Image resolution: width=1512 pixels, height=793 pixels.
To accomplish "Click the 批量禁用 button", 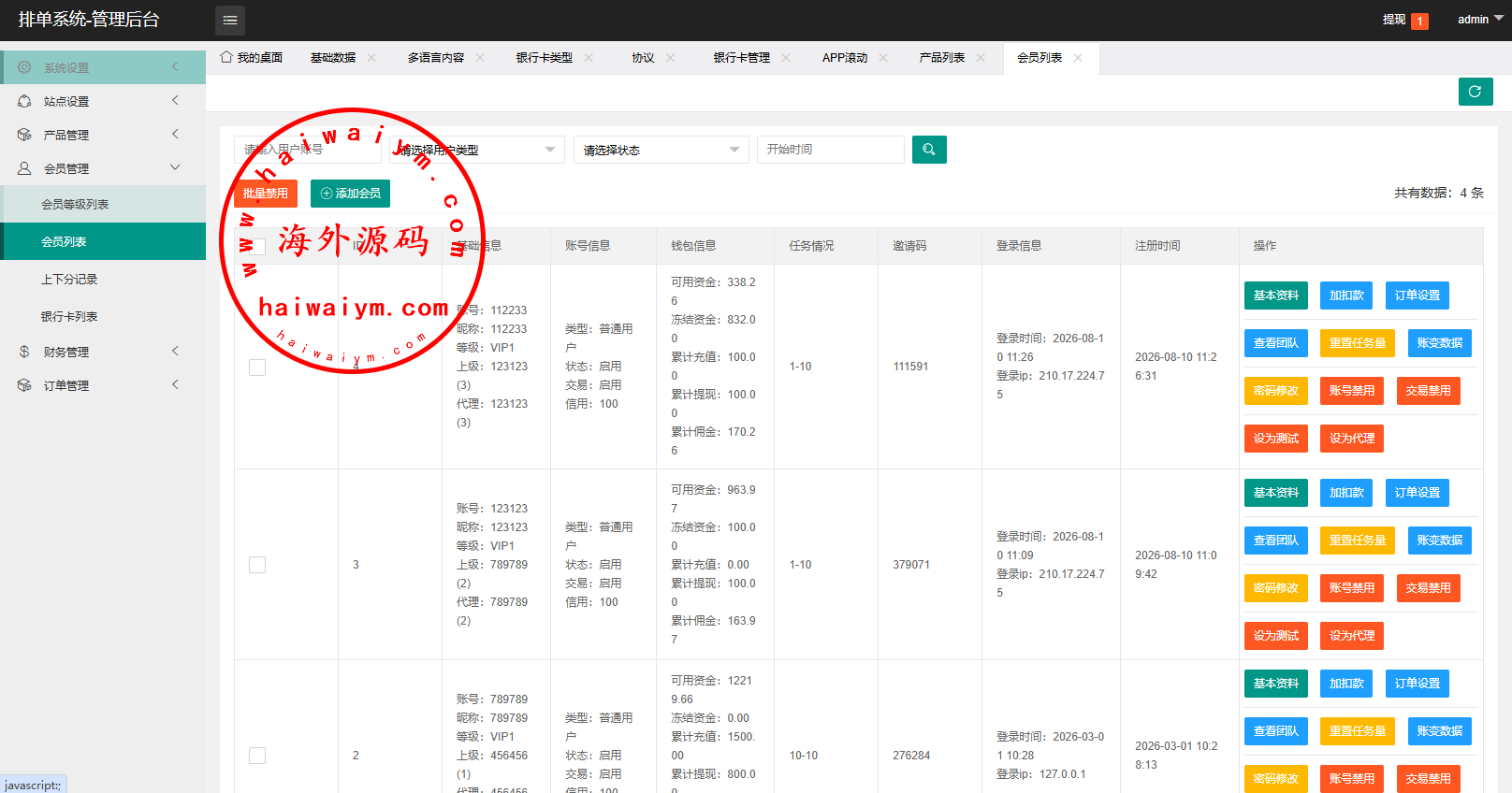I will [x=266, y=194].
